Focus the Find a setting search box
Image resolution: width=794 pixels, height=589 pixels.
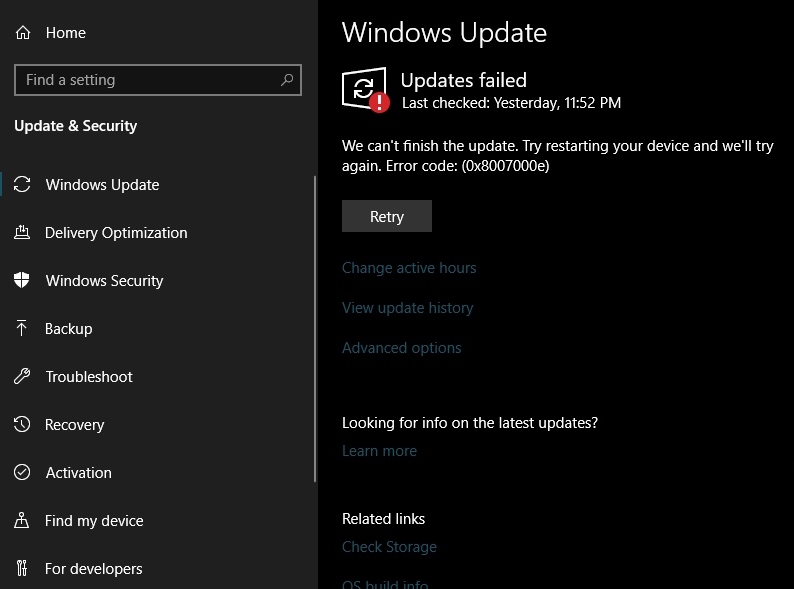(x=158, y=80)
